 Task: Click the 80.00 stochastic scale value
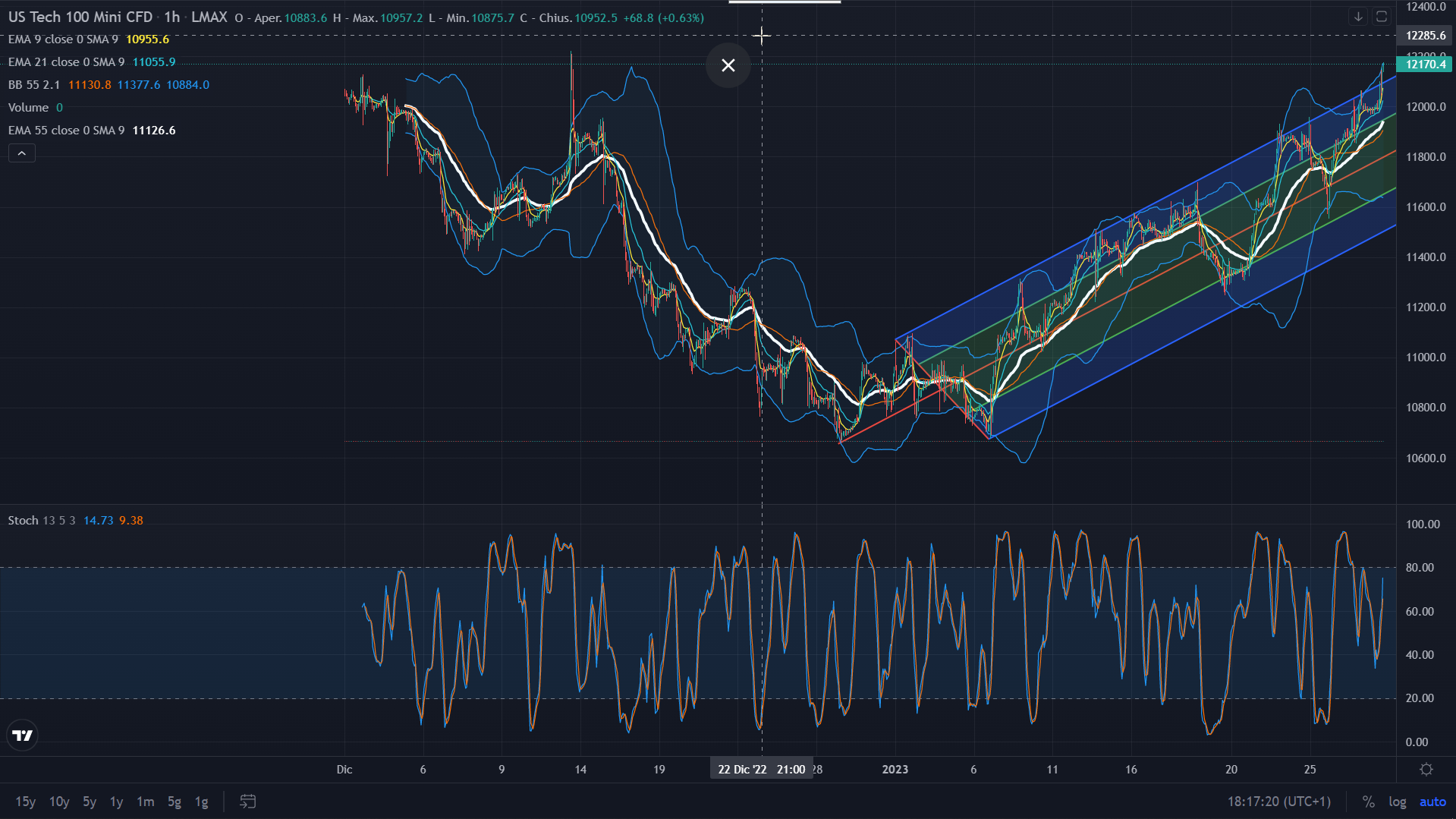[1420, 568]
